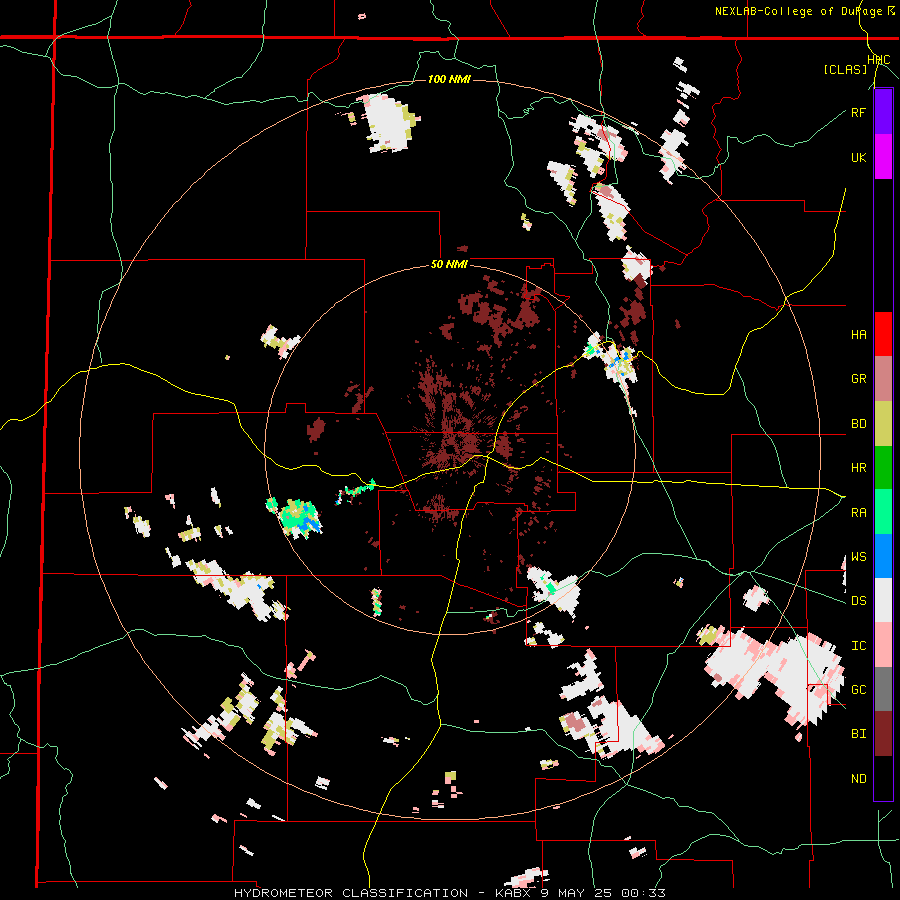Click the HA legend label
900x900 pixels.
858,335
